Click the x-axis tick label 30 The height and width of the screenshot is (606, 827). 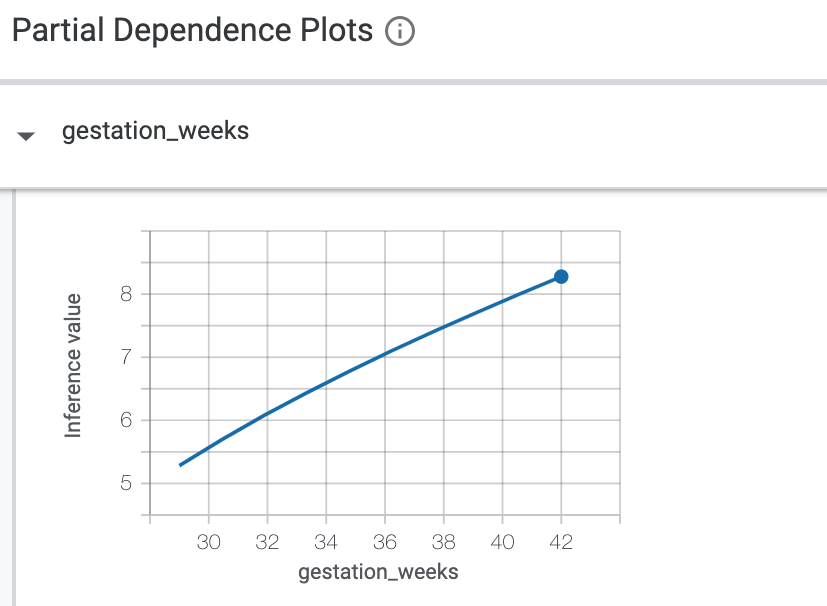208,541
